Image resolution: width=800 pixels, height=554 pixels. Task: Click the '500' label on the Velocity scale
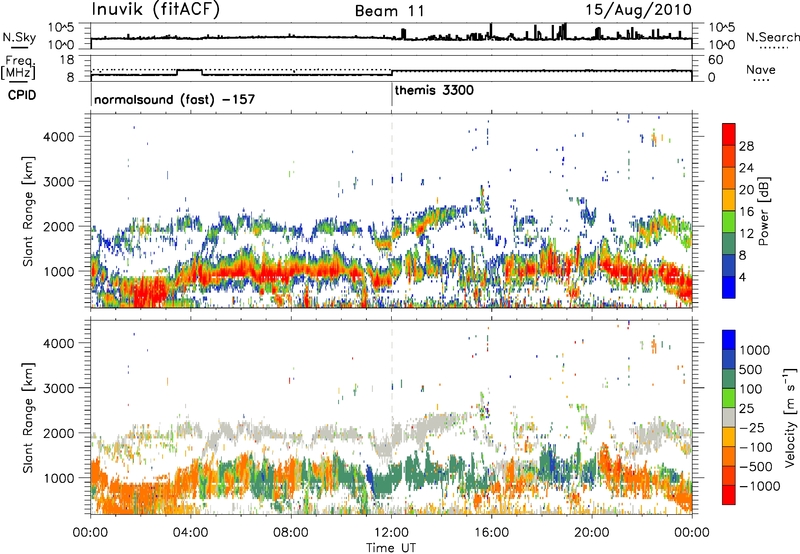751,369
